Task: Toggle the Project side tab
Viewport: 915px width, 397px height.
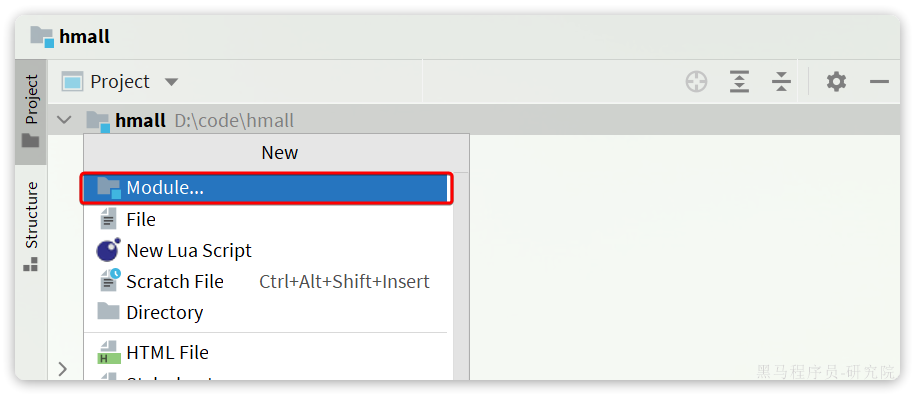Action: point(31,111)
